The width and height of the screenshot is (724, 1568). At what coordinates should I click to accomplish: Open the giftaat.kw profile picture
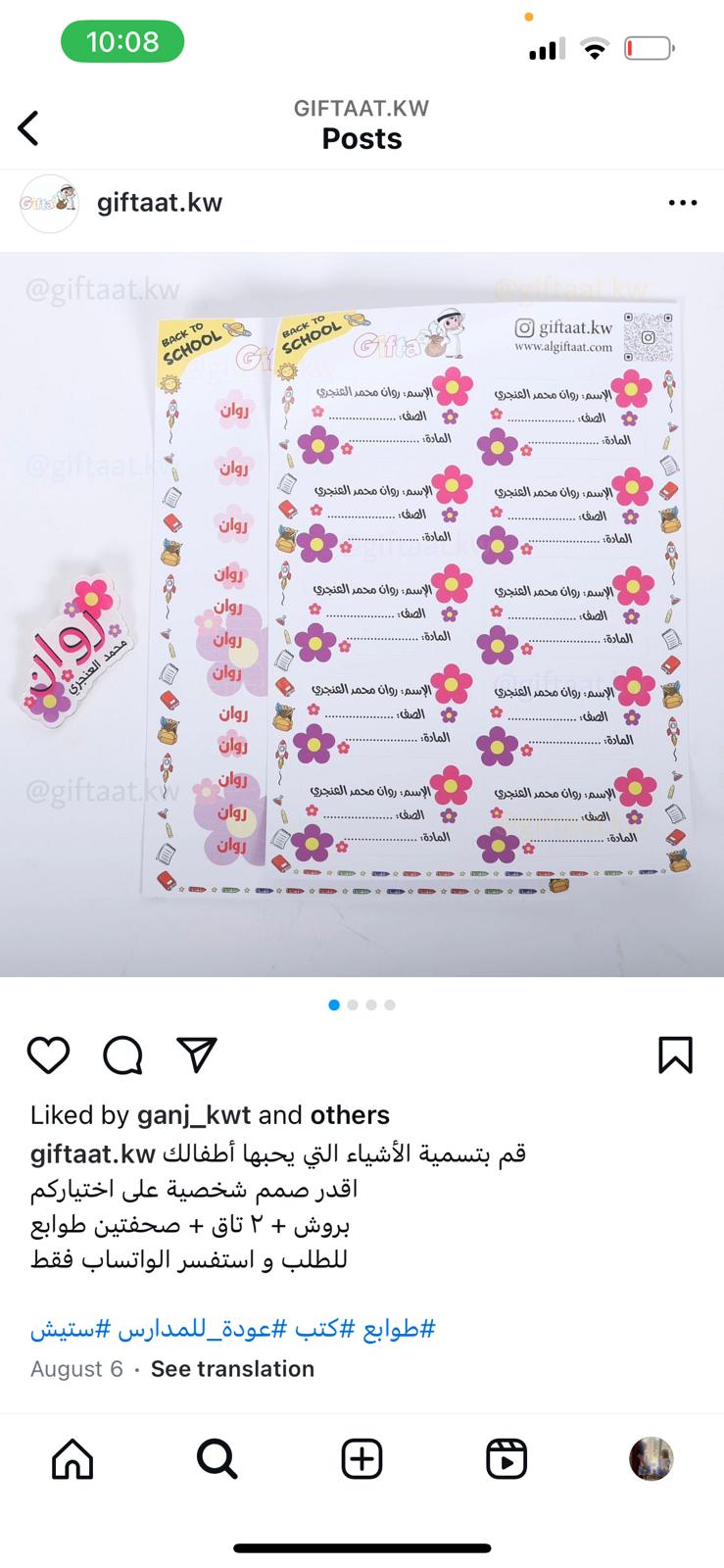pyautogui.click(x=49, y=203)
